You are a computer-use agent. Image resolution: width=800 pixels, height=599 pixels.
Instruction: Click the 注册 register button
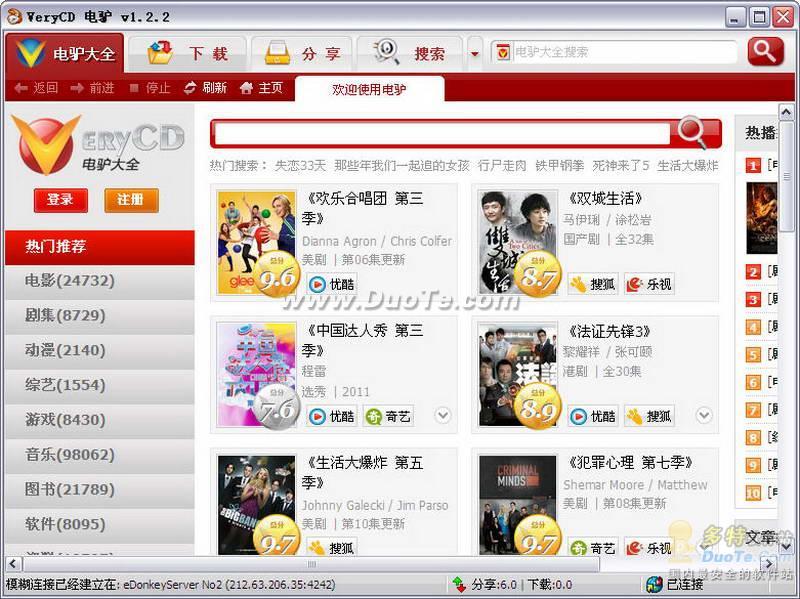click(x=131, y=199)
